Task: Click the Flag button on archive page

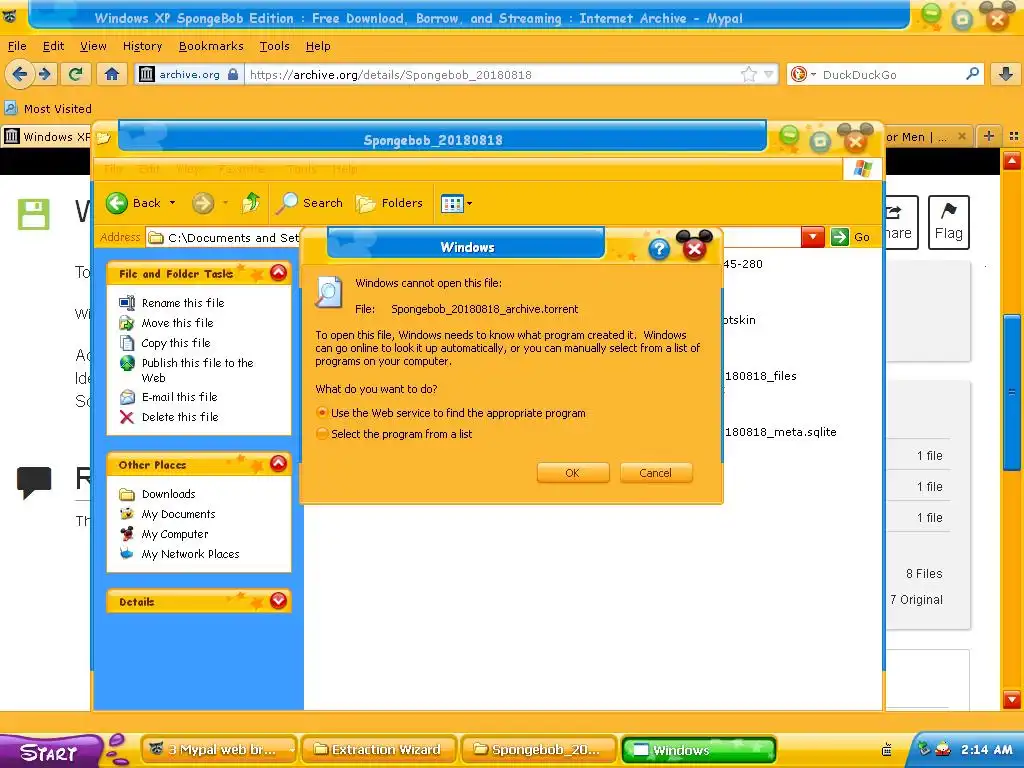Action: (948, 222)
